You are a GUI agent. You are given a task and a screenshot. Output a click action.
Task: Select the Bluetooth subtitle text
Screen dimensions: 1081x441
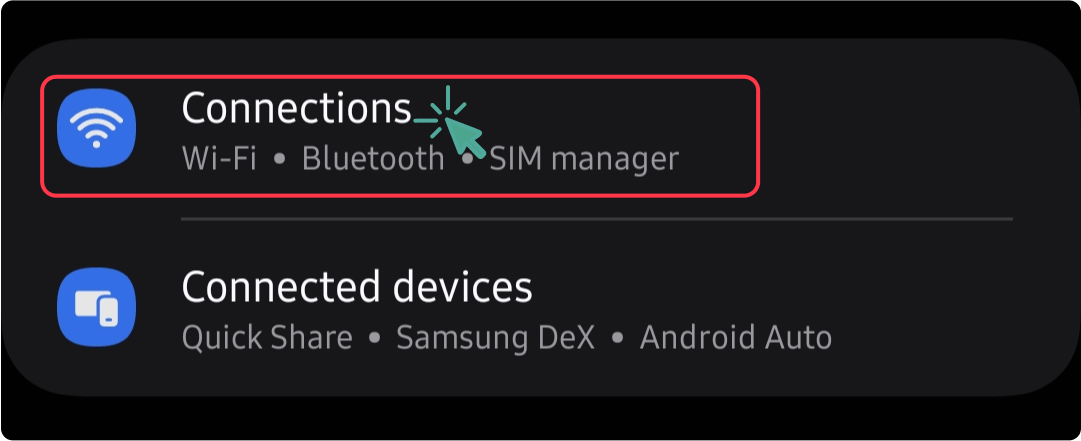click(x=373, y=159)
